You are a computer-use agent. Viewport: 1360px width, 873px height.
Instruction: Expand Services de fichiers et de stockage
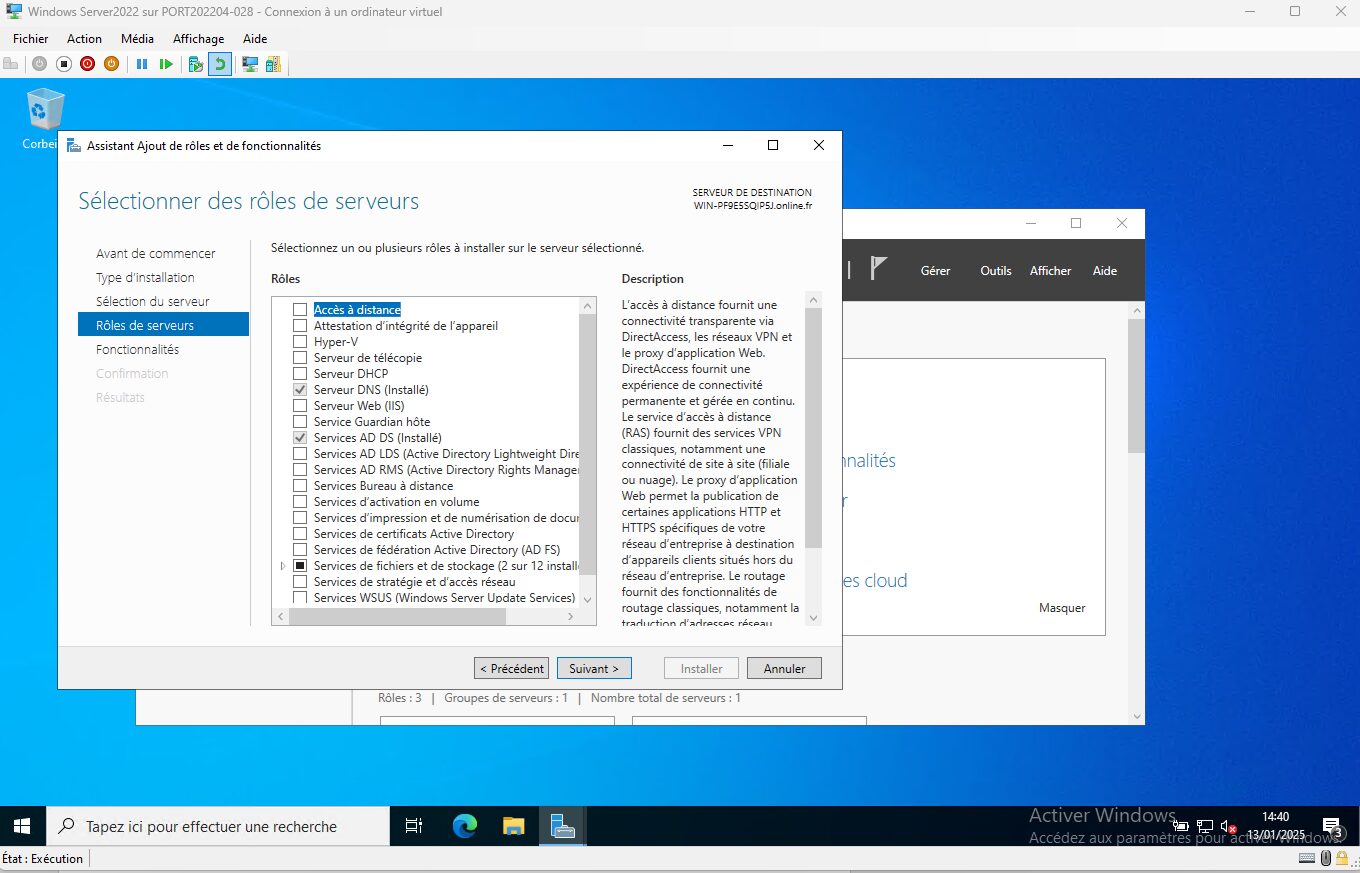click(x=283, y=566)
